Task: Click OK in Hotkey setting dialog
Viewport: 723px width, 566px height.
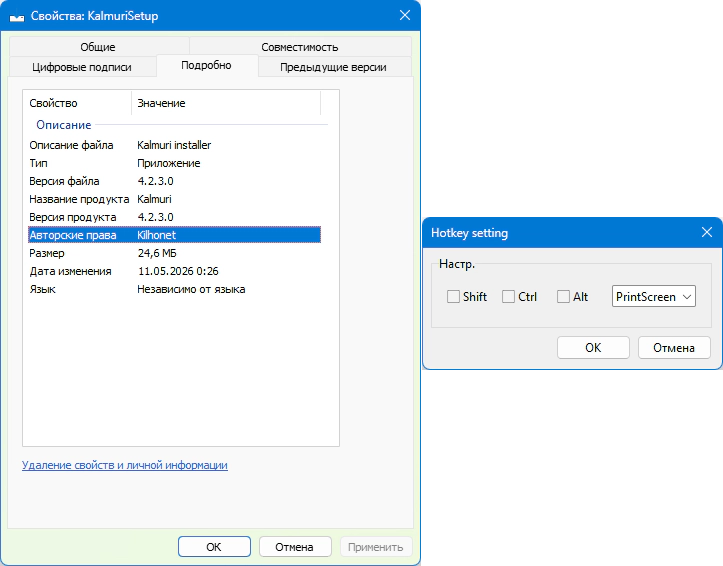Action: [593, 348]
